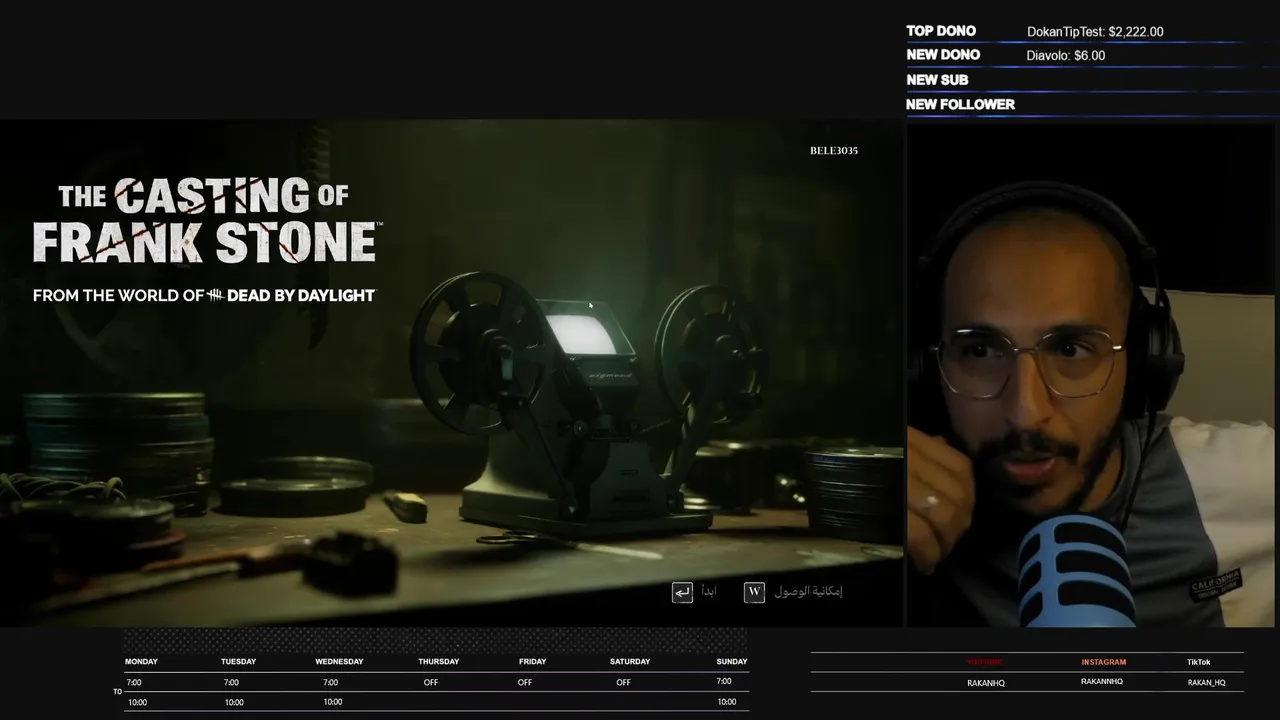Click Thursday's OFF entry
1280x720 pixels.
431,682
